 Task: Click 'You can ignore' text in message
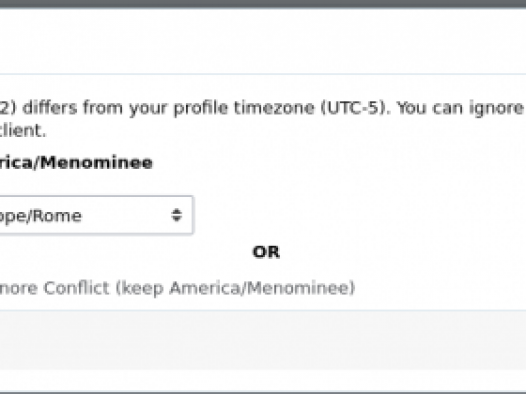(x=460, y=108)
